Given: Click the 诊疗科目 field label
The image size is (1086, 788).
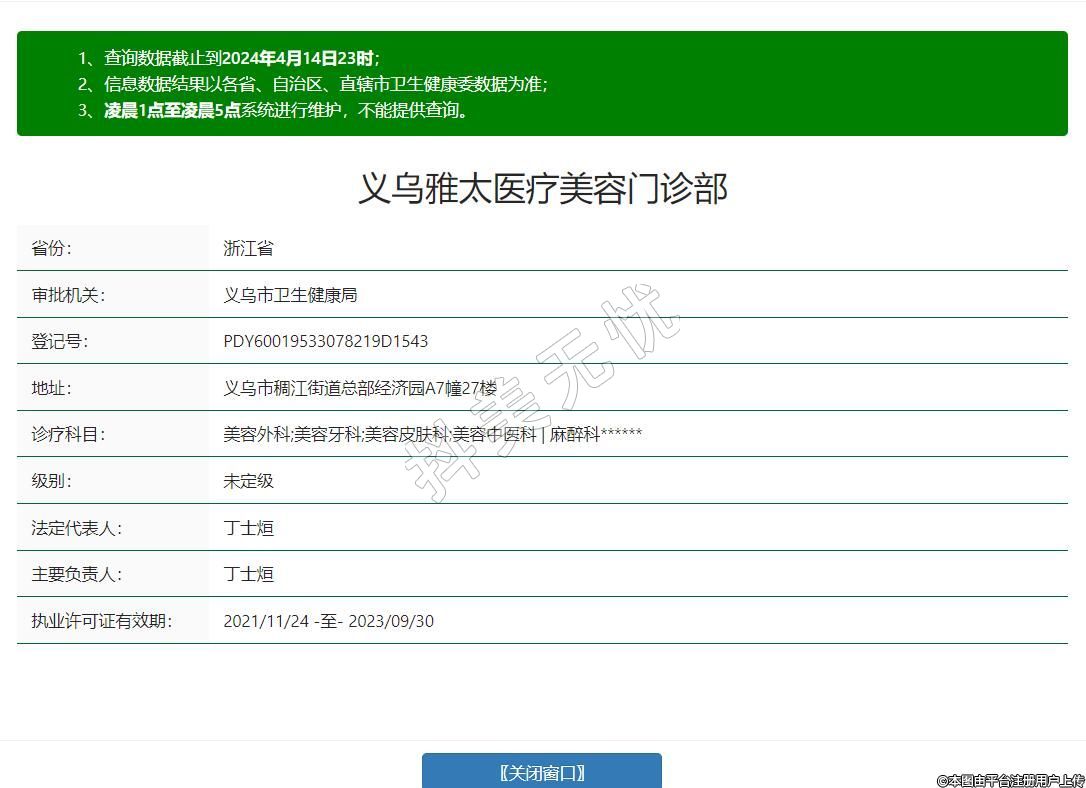Looking at the screenshot, I should 68,434.
